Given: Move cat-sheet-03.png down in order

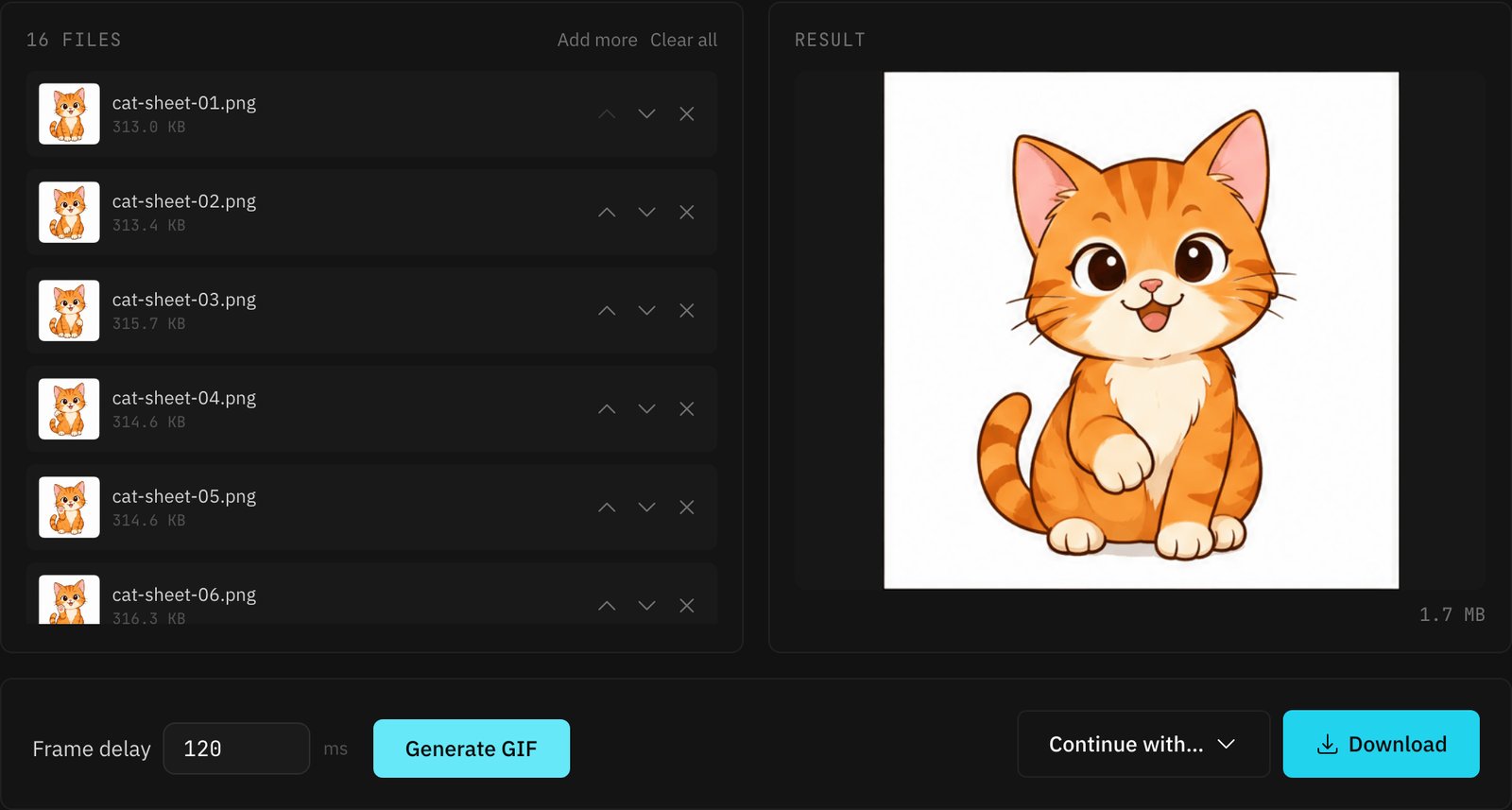Looking at the screenshot, I should tap(646, 310).
